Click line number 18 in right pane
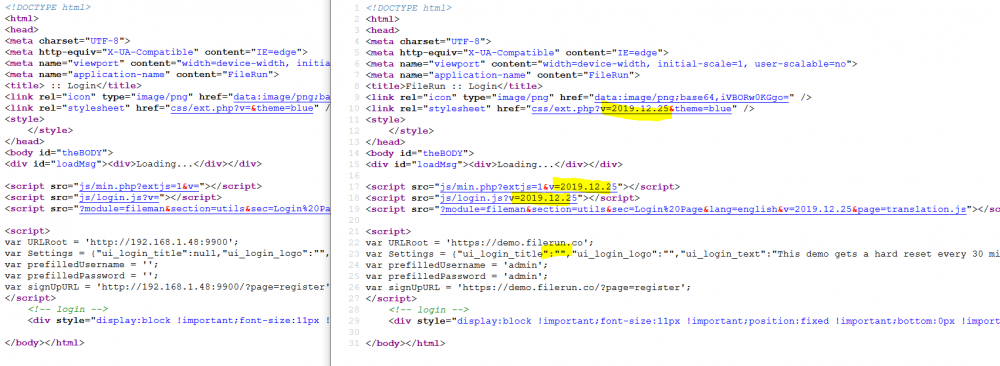 point(356,198)
